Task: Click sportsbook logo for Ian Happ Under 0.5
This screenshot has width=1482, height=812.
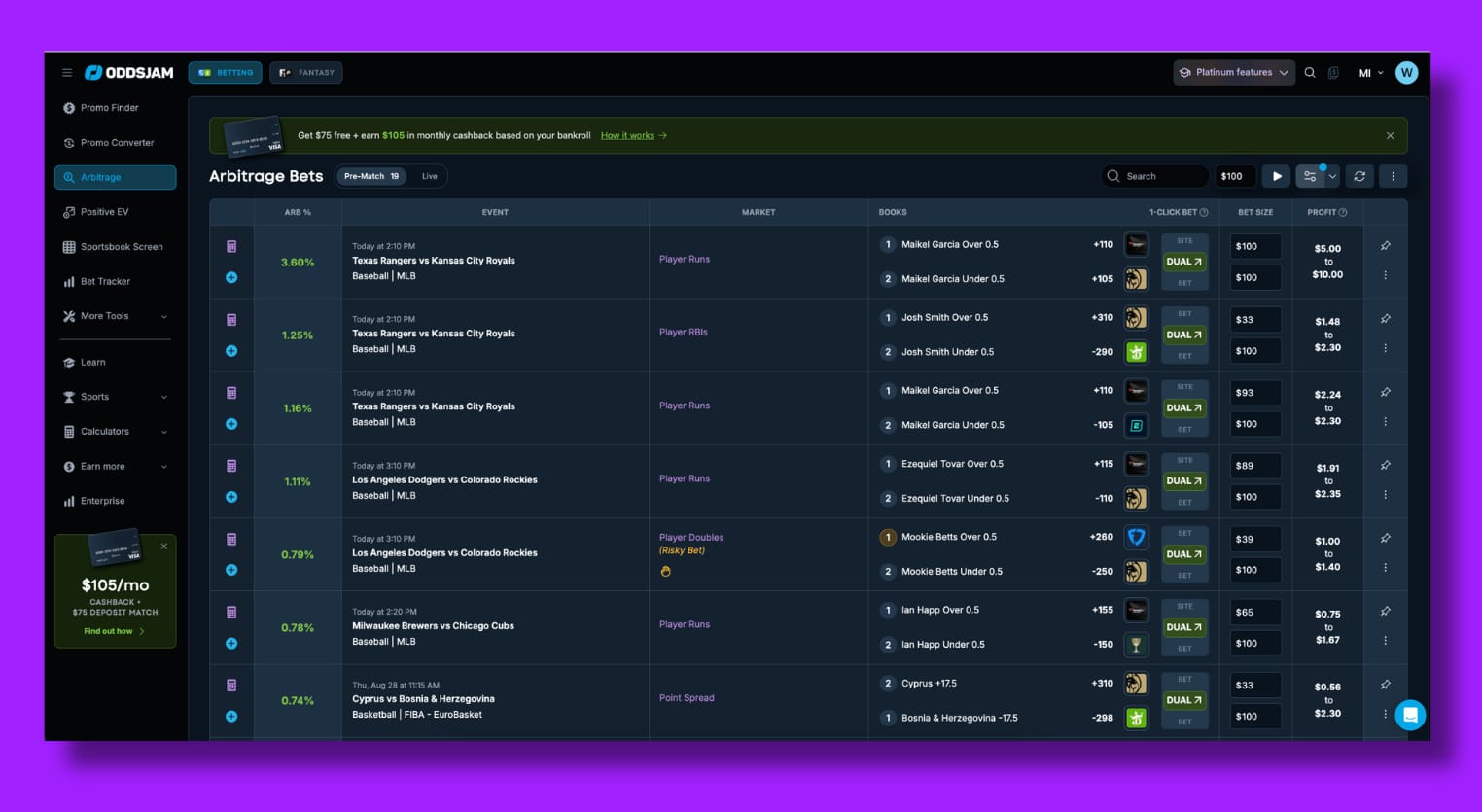Action: pyautogui.click(x=1136, y=645)
